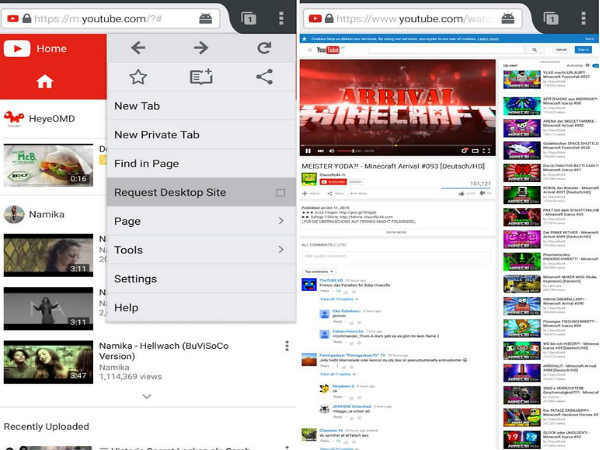The height and width of the screenshot is (450, 600).
Task: Open the player settings gear
Action: 464,151
